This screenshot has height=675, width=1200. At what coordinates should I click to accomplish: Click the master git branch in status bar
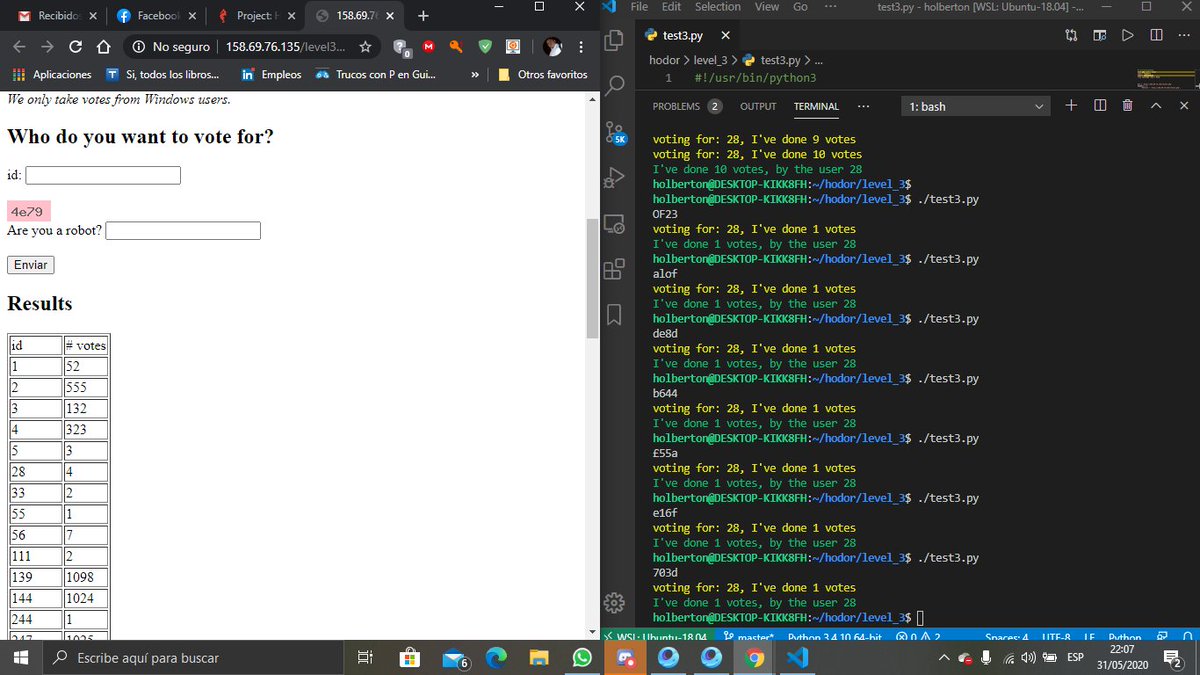[750, 637]
